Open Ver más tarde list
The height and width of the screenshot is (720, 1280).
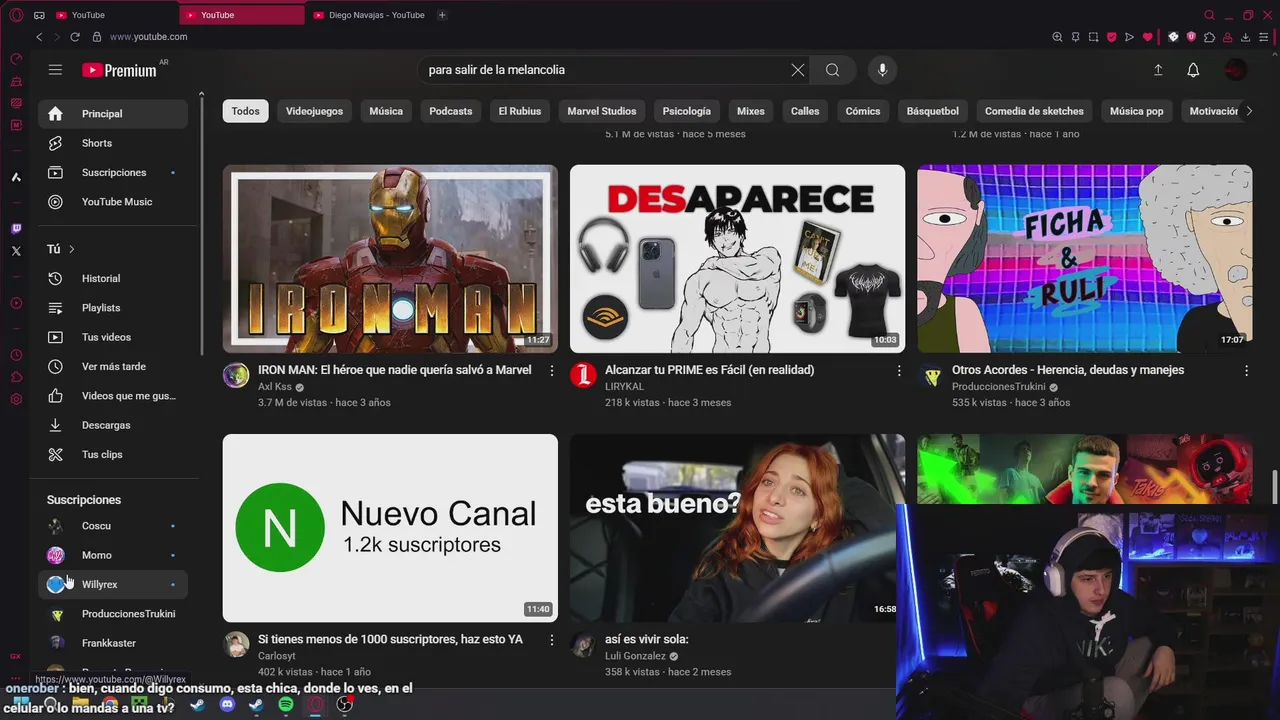[113, 366]
